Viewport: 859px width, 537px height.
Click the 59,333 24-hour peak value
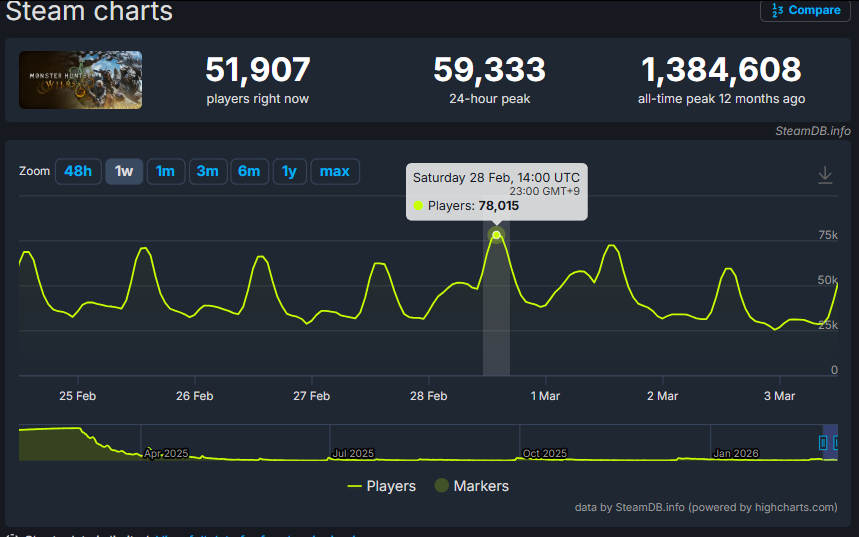[489, 70]
